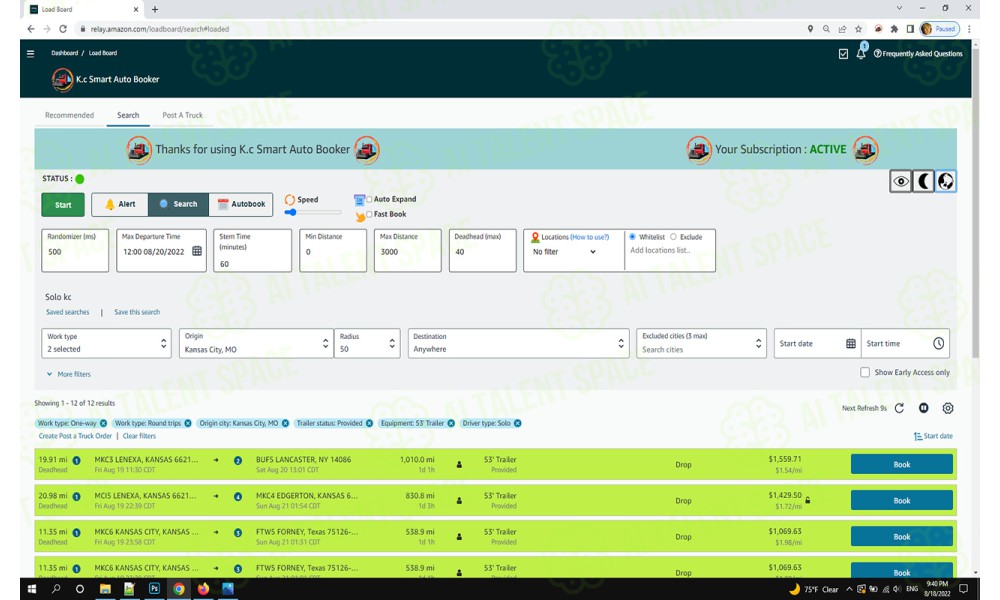Open Photoshop from the taskbar
1000x600 pixels.
[x=154, y=589]
